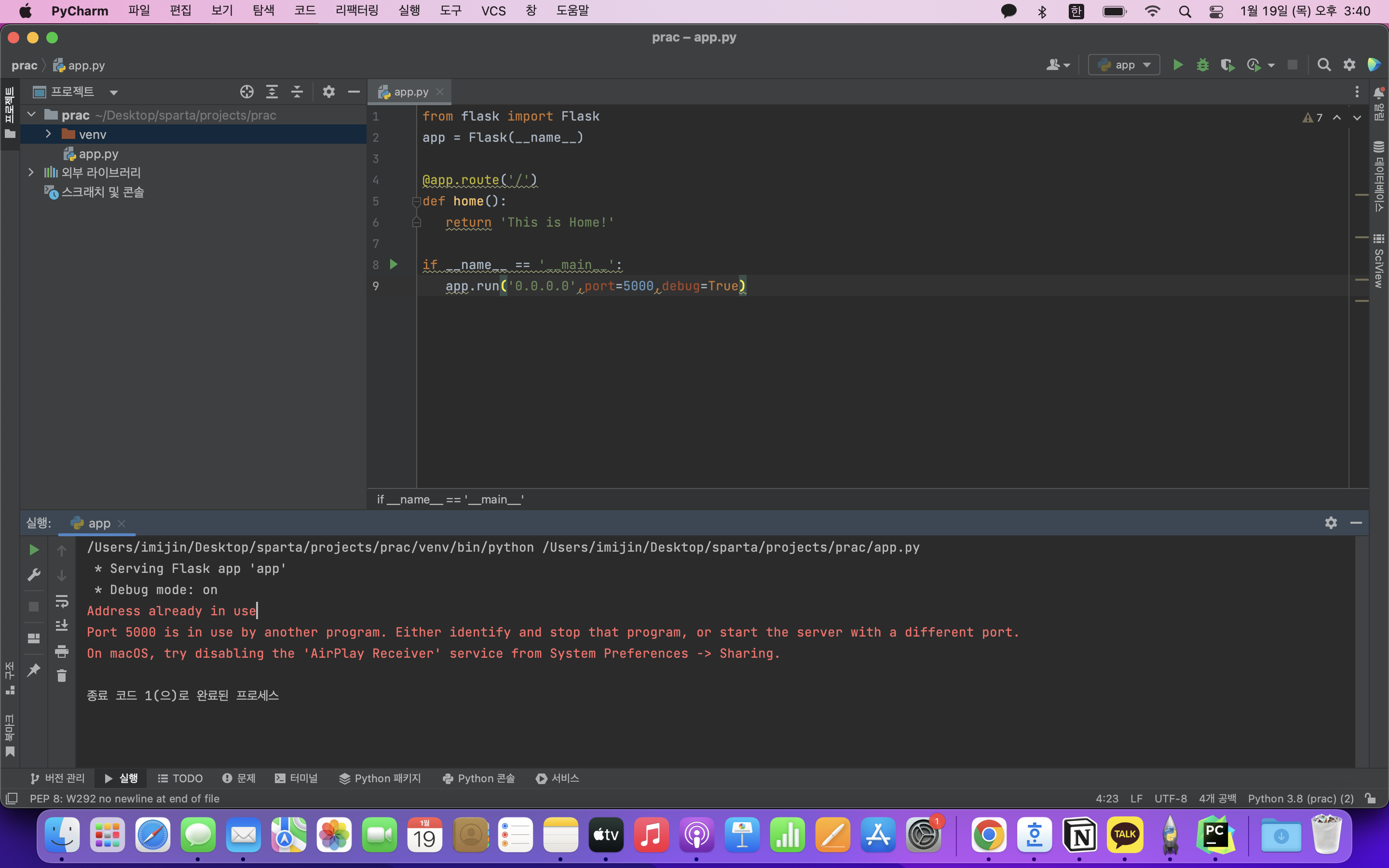Rerun app from the run panel
This screenshot has height=868, width=1389.
tap(34, 550)
